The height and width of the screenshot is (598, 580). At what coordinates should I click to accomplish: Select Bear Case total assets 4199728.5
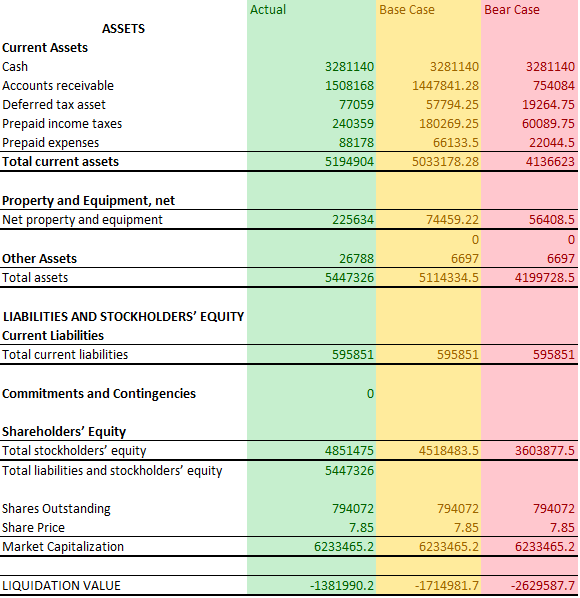tap(530, 278)
